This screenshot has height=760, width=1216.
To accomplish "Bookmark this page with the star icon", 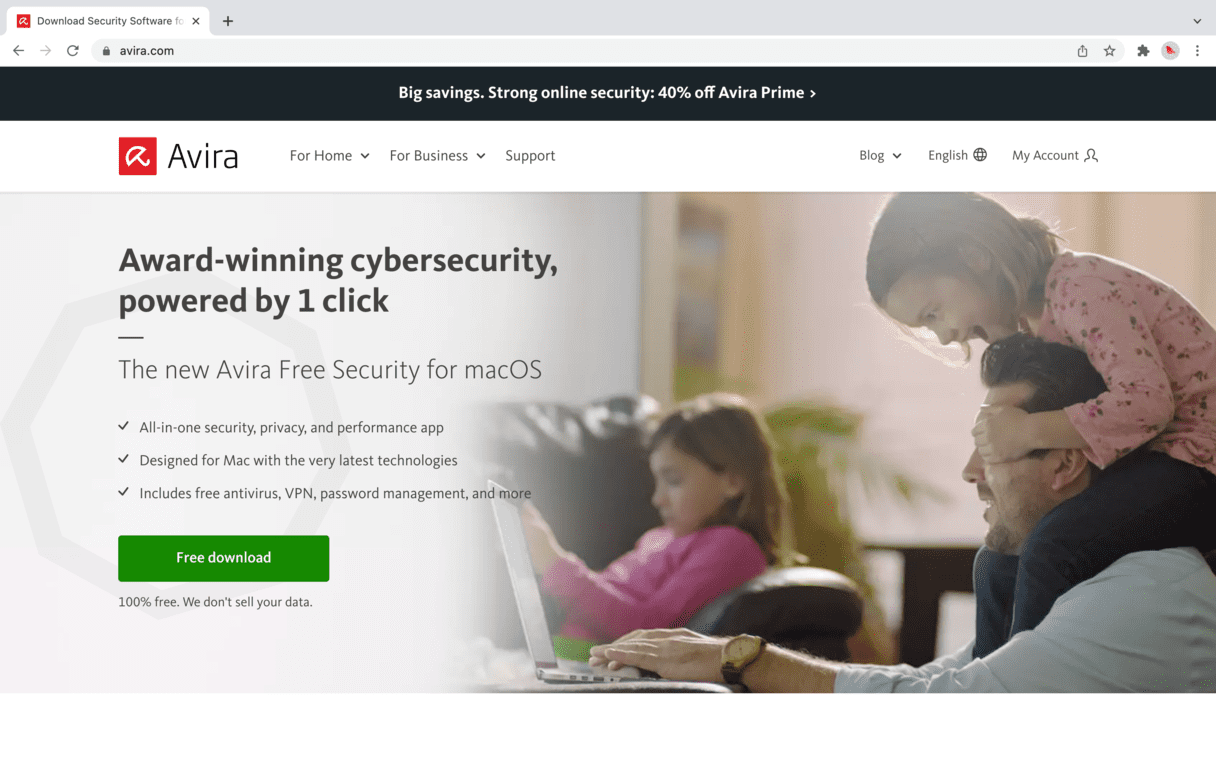I will click(1109, 51).
